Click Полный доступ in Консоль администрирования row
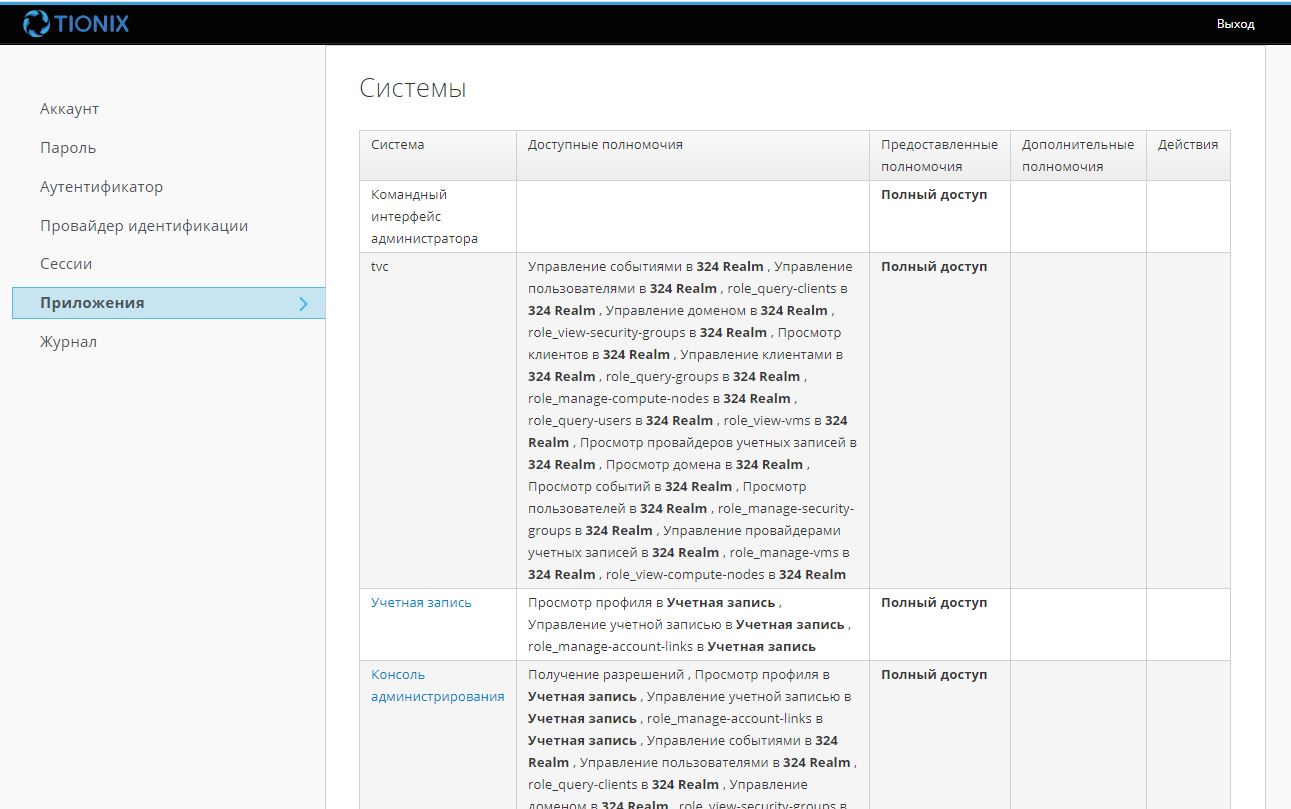Screen dimensions: 1291x809 934,675
